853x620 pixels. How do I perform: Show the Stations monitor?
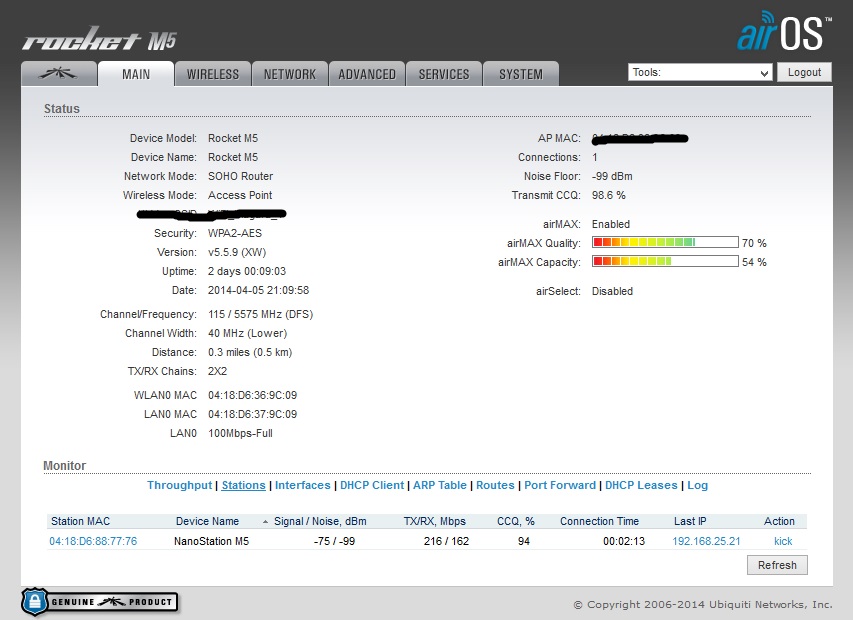pyautogui.click(x=243, y=485)
